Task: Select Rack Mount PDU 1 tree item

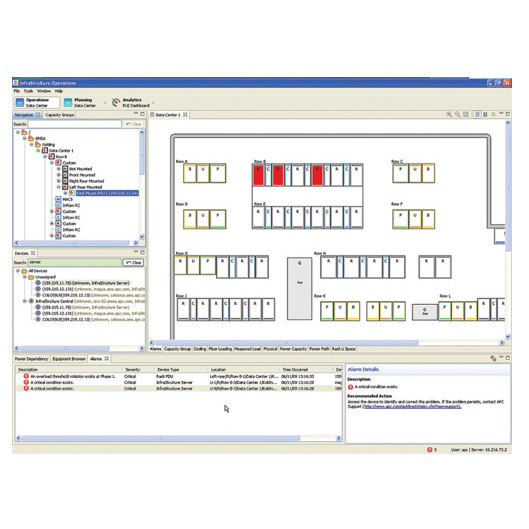Action: pyautogui.click(x=107, y=193)
